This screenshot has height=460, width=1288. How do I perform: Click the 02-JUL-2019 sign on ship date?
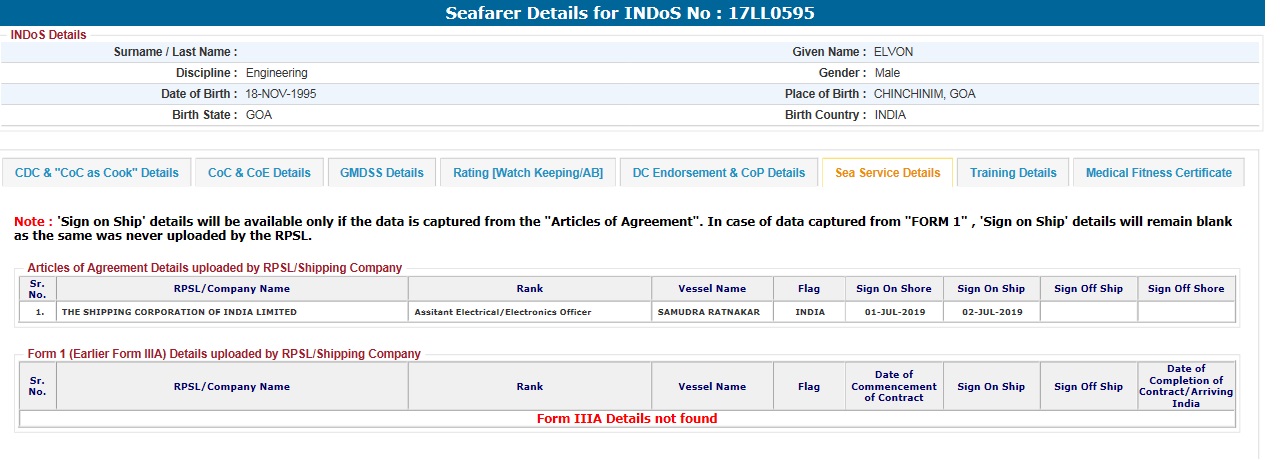(990, 312)
